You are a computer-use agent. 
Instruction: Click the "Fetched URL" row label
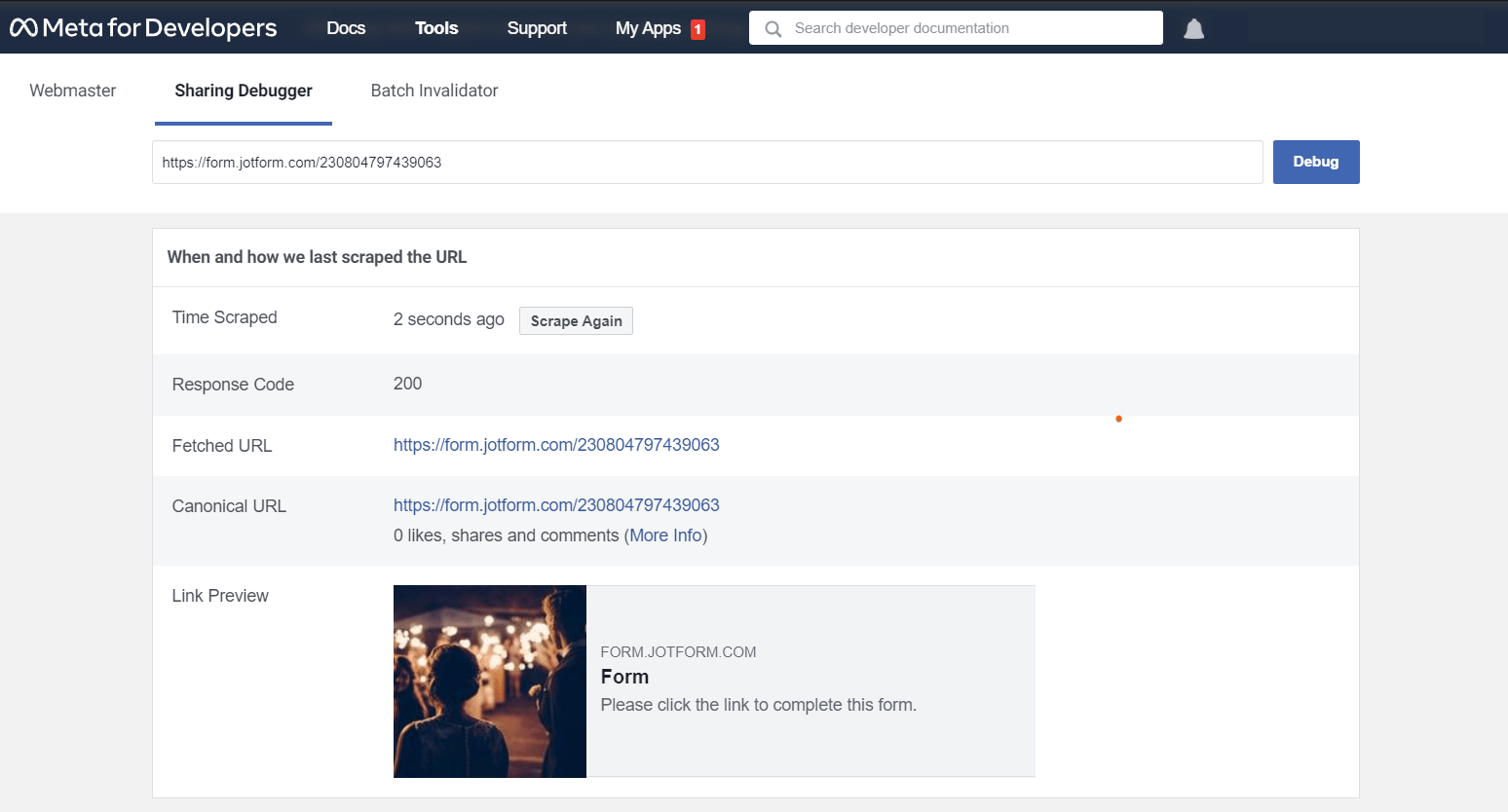[222, 446]
